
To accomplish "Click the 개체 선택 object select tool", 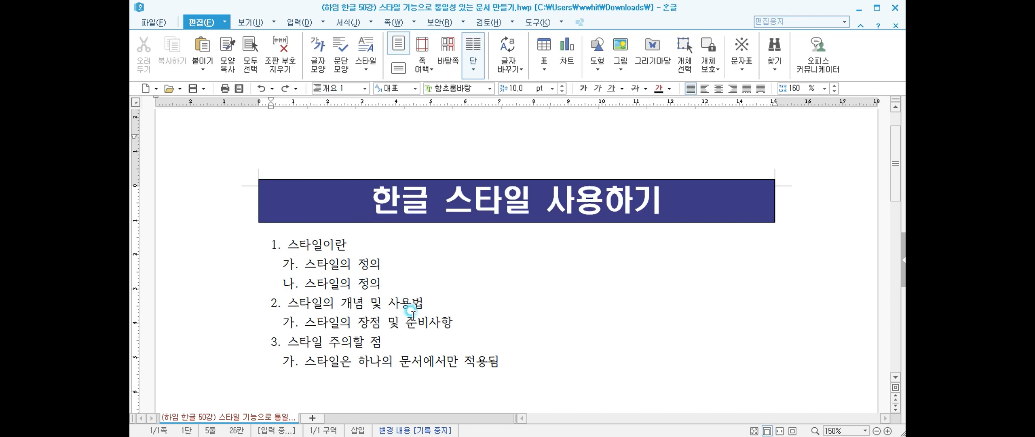I will 685,50.
